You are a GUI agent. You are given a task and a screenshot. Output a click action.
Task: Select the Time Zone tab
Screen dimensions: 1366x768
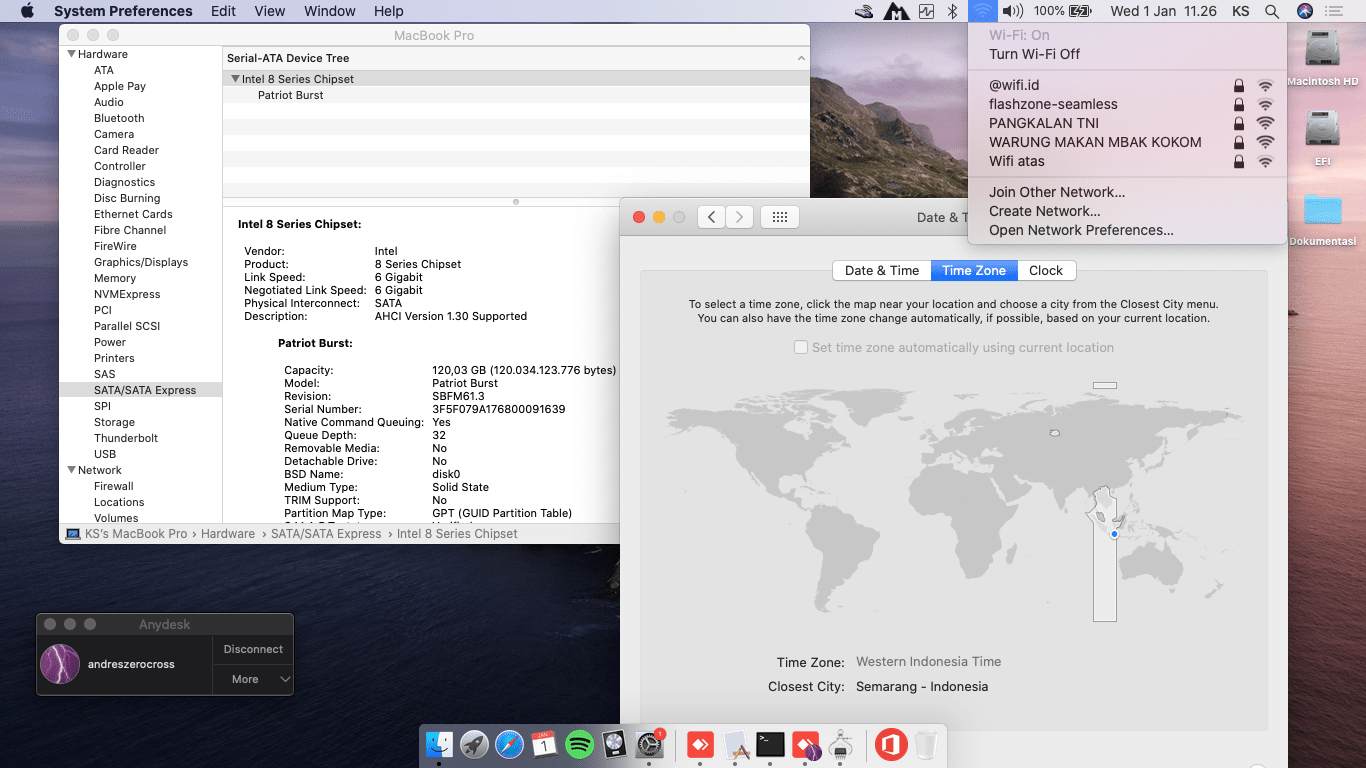pyautogui.click(x=974, y=270)
